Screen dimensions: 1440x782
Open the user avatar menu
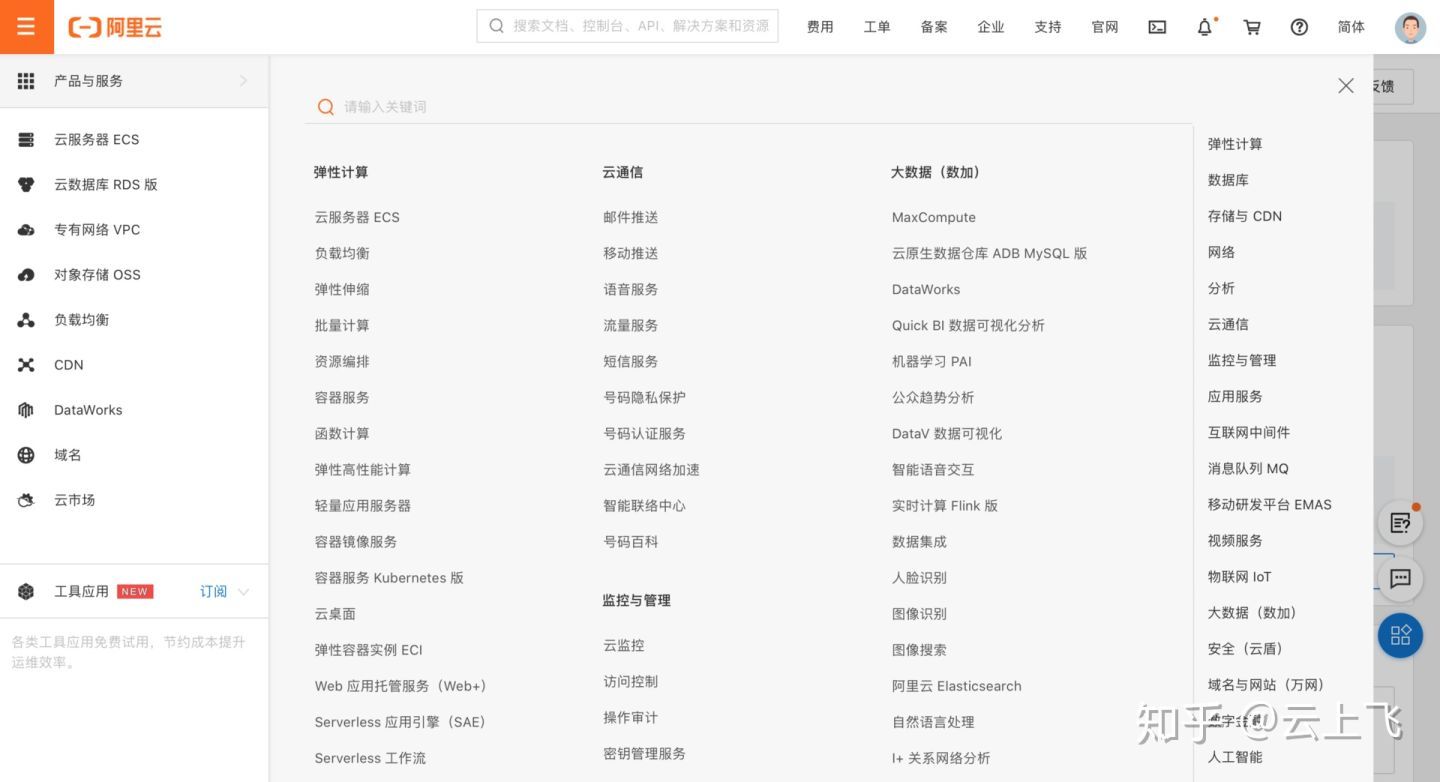coord(1410,27)
